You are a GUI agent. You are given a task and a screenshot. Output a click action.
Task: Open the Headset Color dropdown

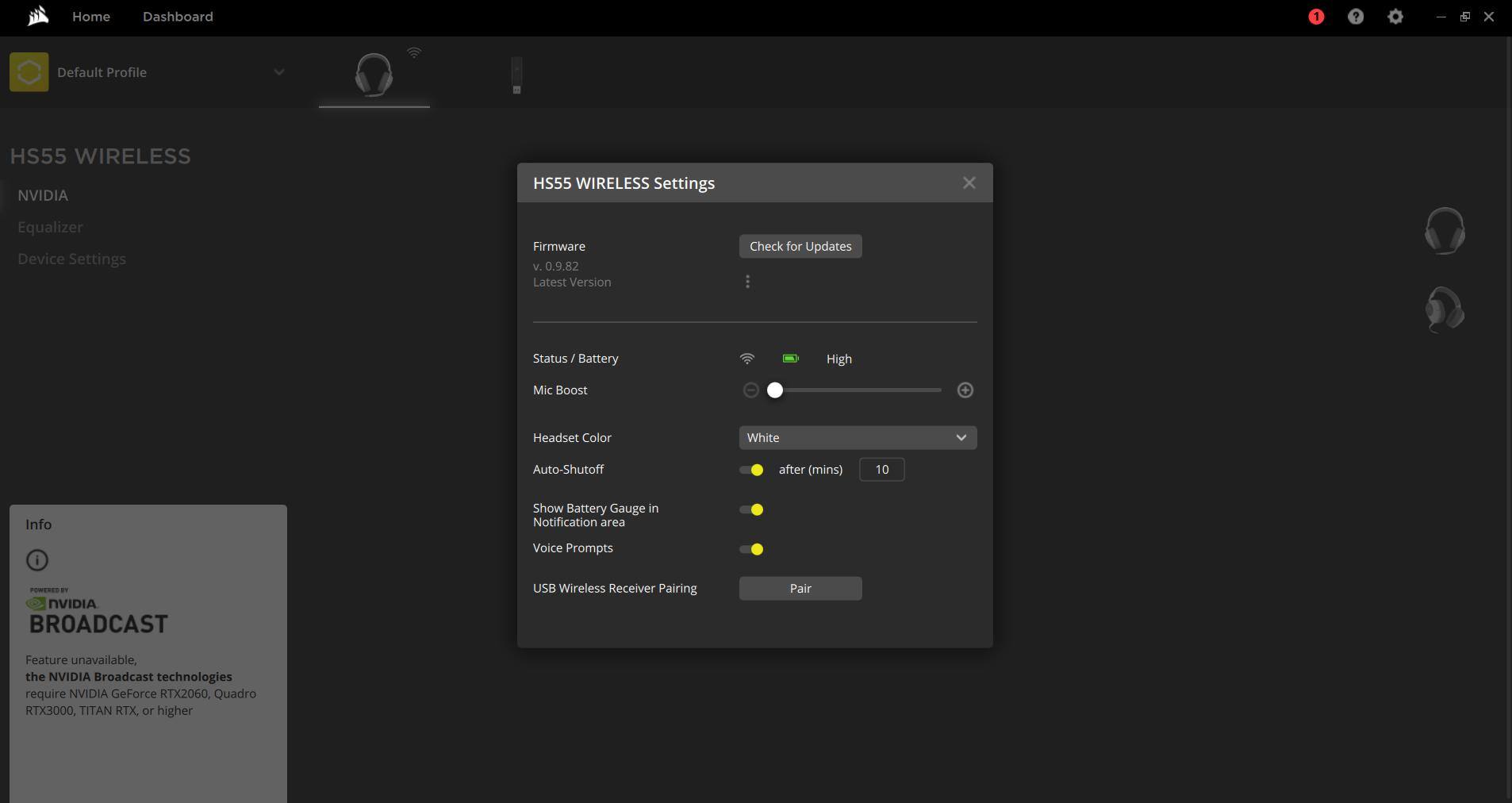[858, 438]
